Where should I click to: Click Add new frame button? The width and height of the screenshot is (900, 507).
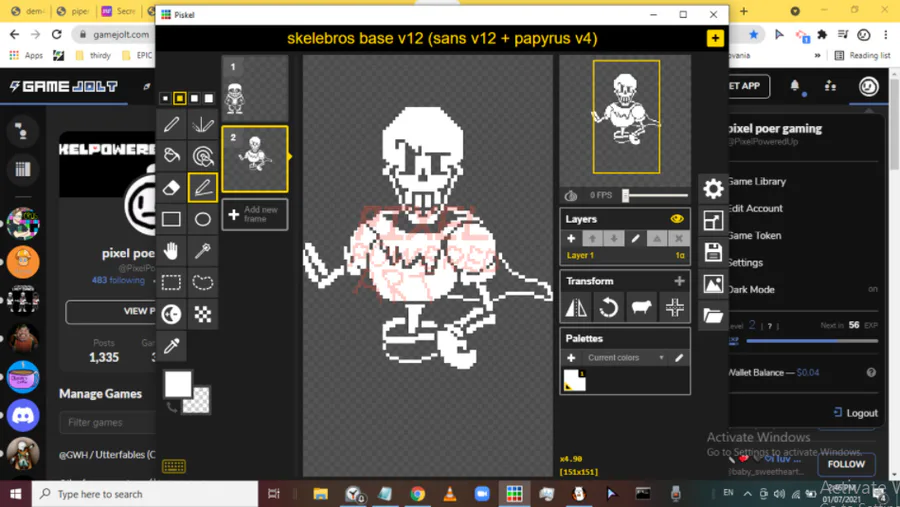tap(255, 214)
